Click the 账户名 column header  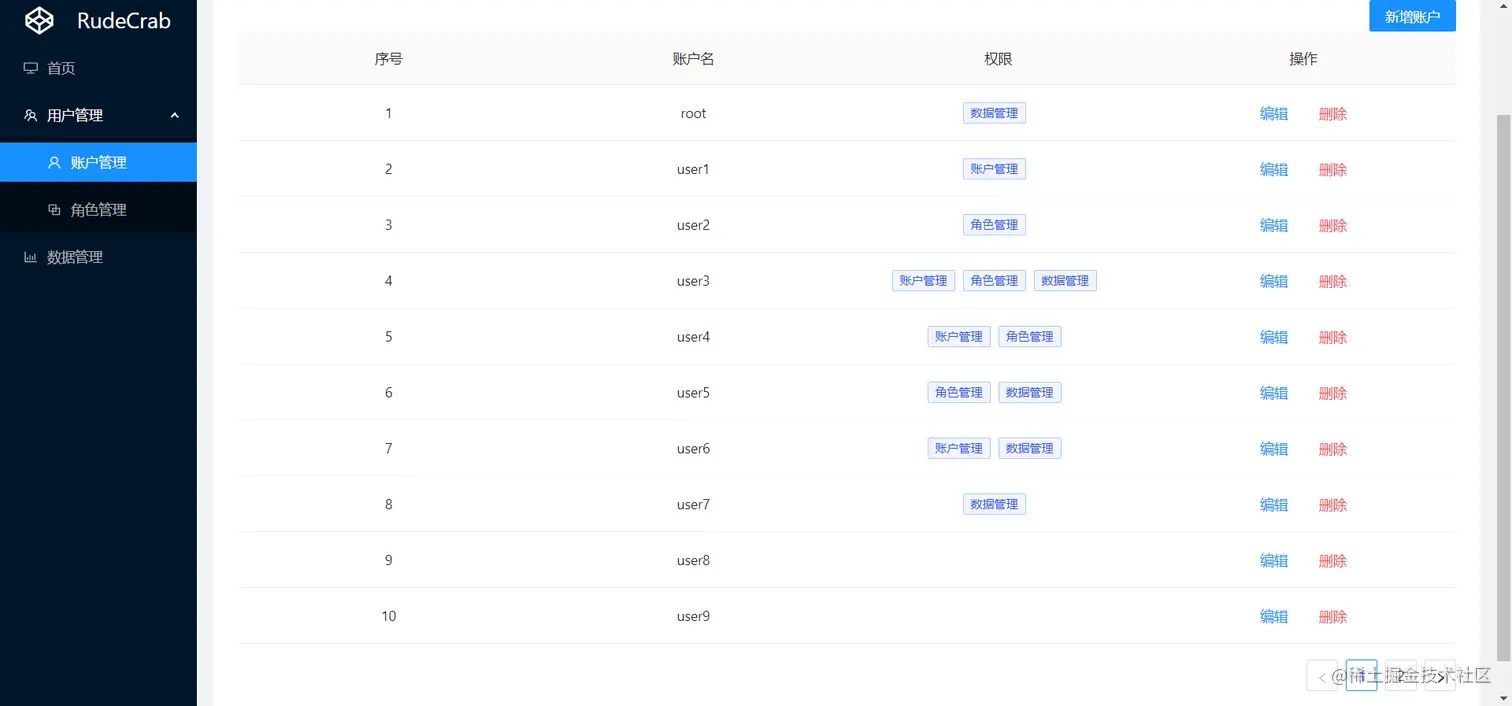[693, 59]
